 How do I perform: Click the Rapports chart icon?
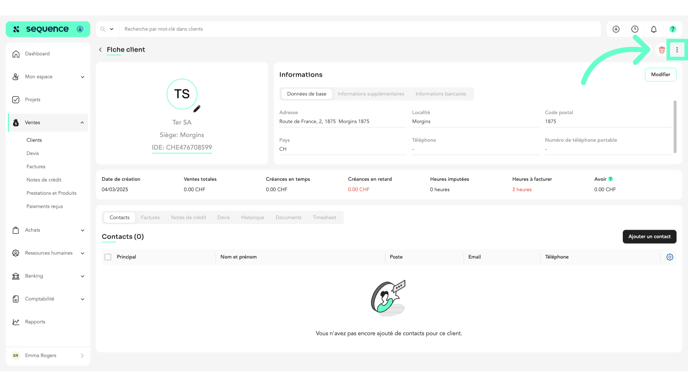[16, 322]
